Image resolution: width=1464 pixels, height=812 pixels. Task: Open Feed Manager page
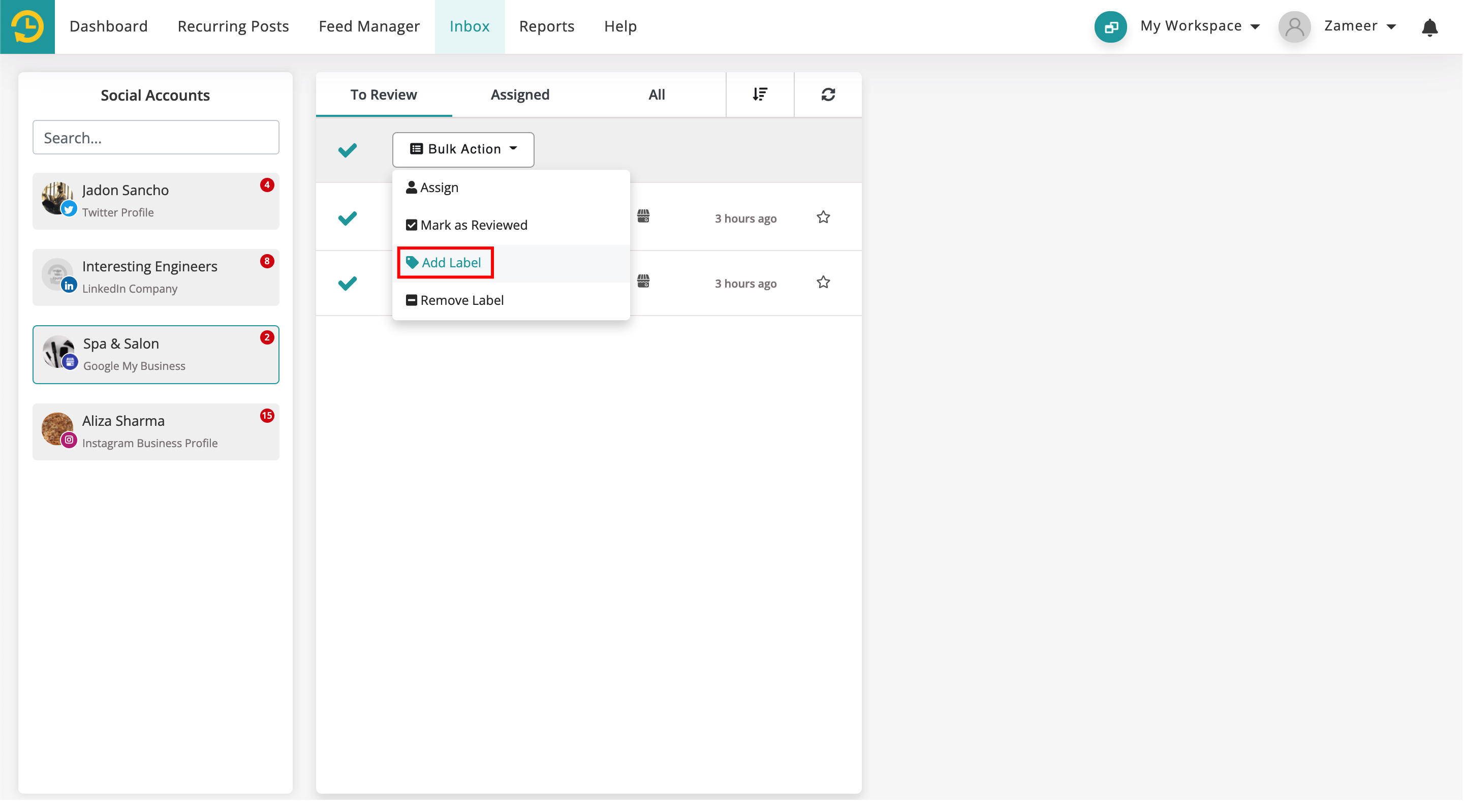click(x=369, y=26)
